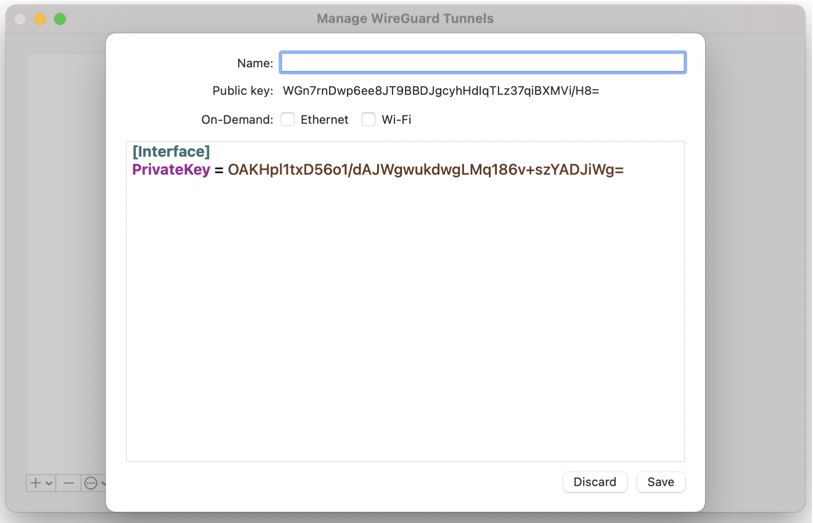The width and height of the screenshot is (813, 523).
Task: Remove tunnel with minus icon
Action: click(x=68, y=483)
